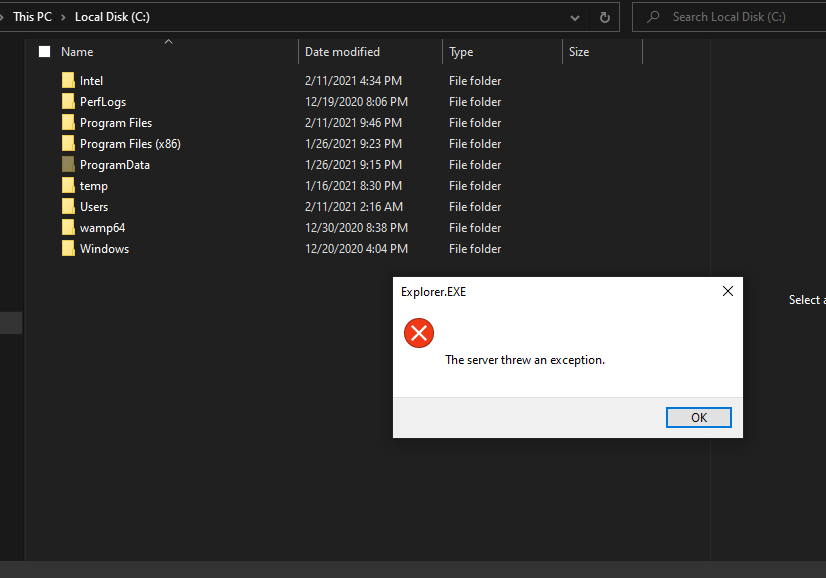Click inside the Search Local Disk field

(730, 17)
